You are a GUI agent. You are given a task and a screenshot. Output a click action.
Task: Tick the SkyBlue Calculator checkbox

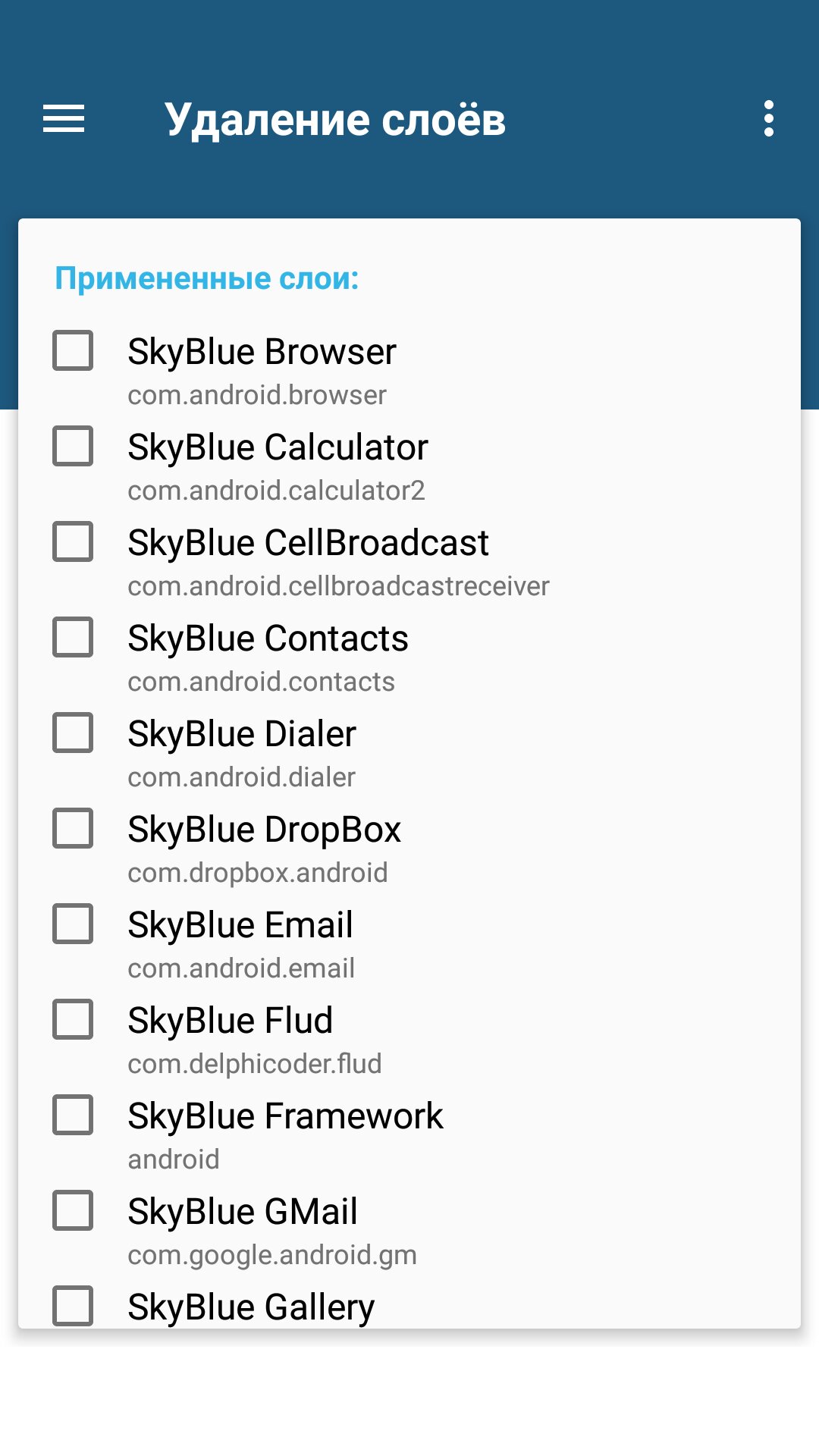pos(73,446)
